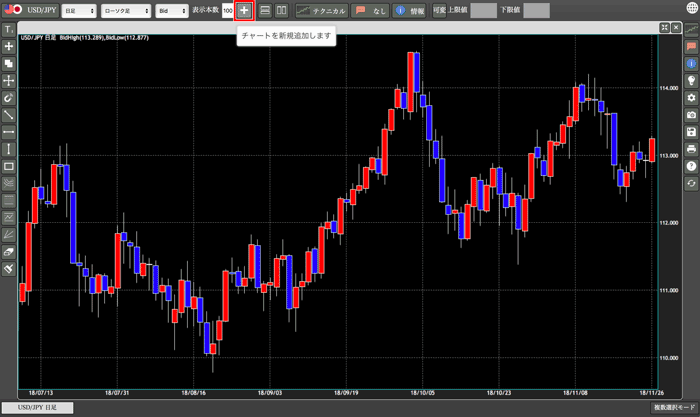The height and width of the screenshot is (417, 700).
Task: Open the Bid price type dropdown
Action: click(x=173, y=10)
